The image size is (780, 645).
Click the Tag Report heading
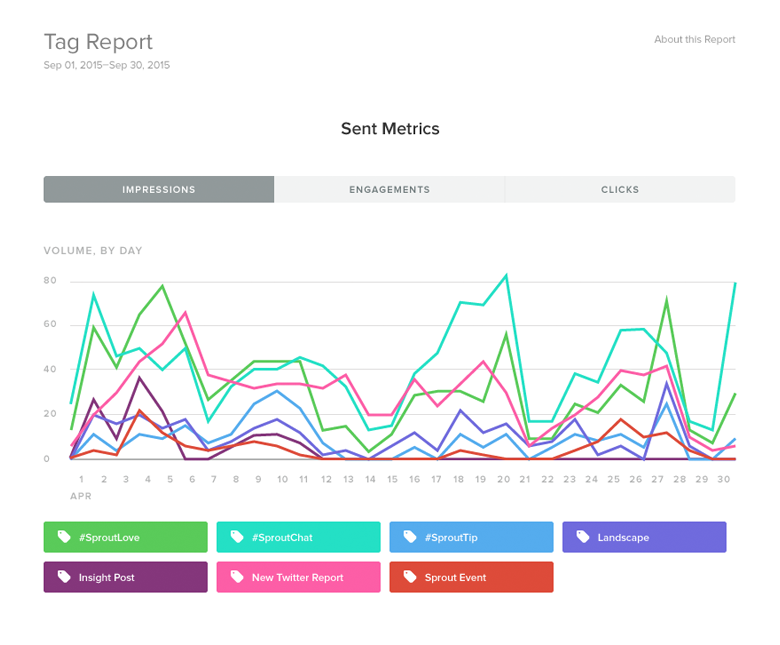coord(98,42)
